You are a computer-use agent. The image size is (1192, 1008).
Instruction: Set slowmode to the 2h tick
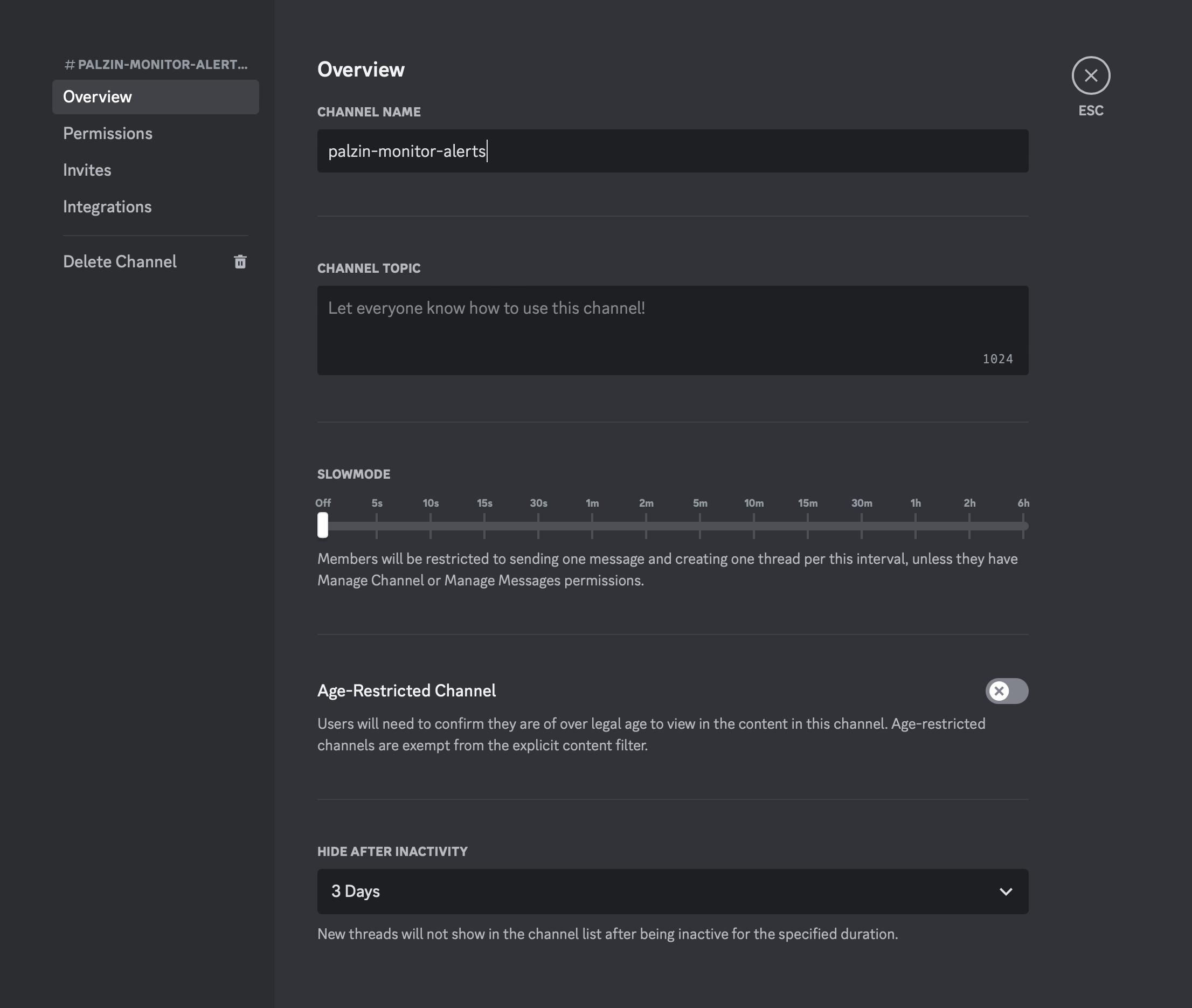(x=969, y=526)
